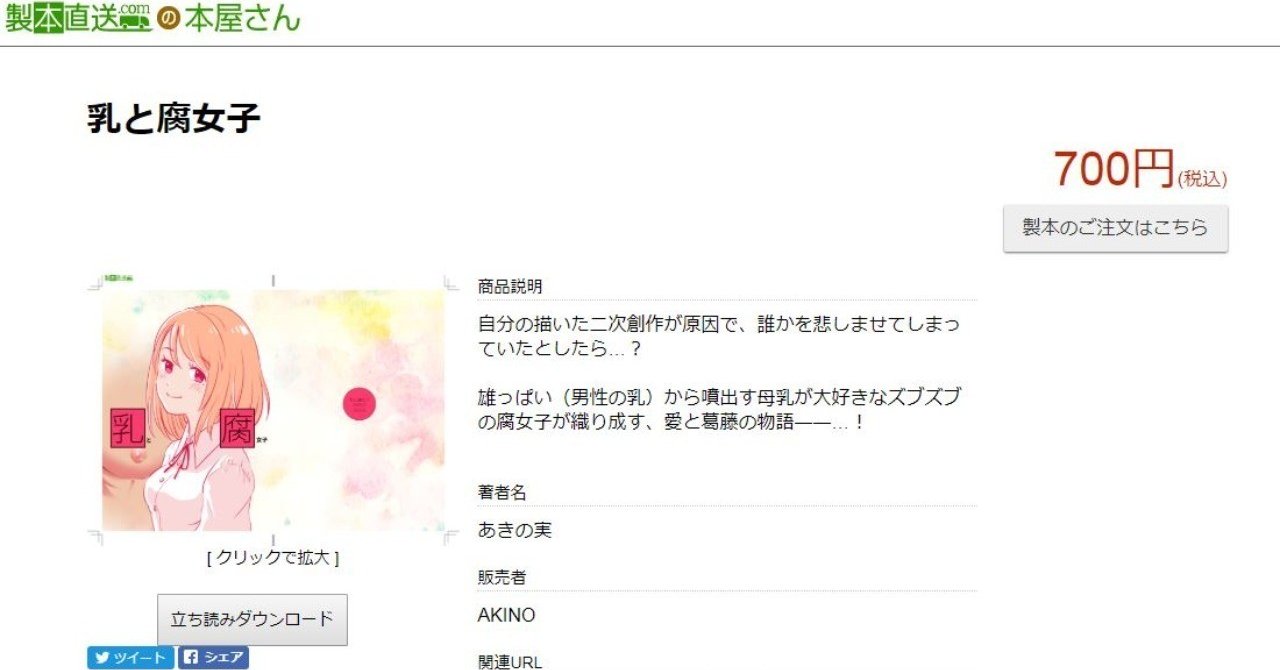Click the red 乳 kanji on cover
Viewport: 1280px width, 670px height.
coord(127,428)
